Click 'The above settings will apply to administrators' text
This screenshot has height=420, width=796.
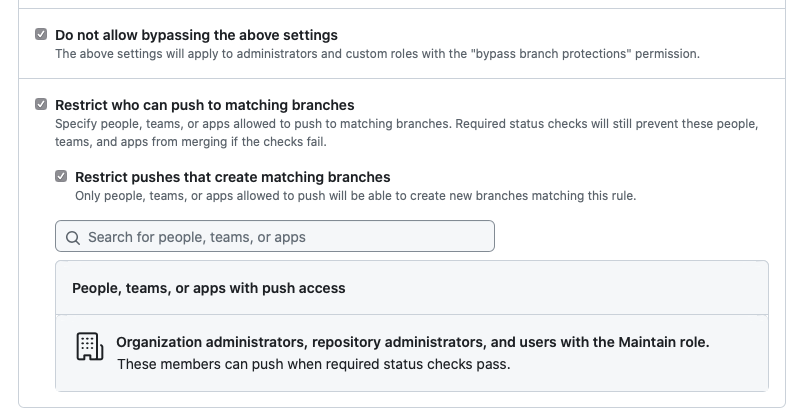click(x=186, y=54)
